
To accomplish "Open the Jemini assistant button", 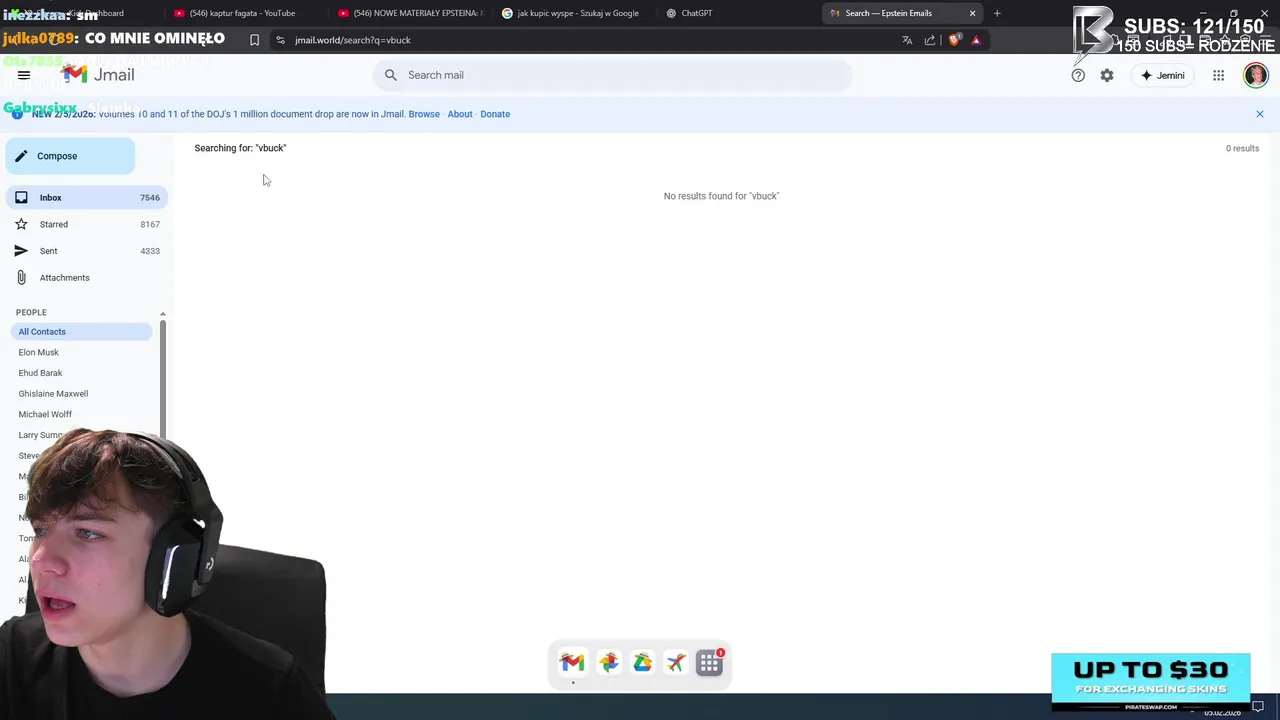I will pos(1163,75).
